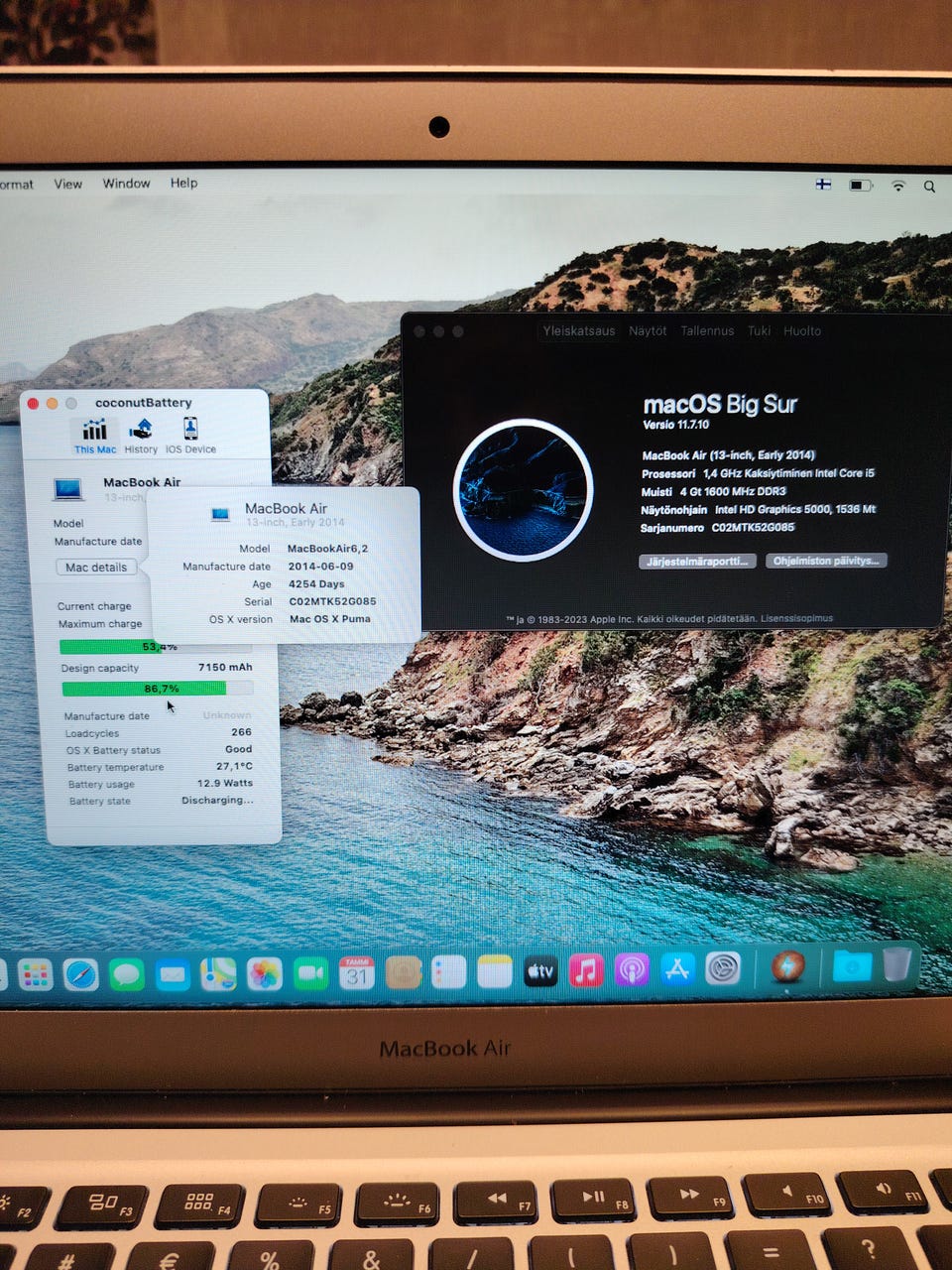Open the Help menu

pyautogui.click(x=183, y=184)
